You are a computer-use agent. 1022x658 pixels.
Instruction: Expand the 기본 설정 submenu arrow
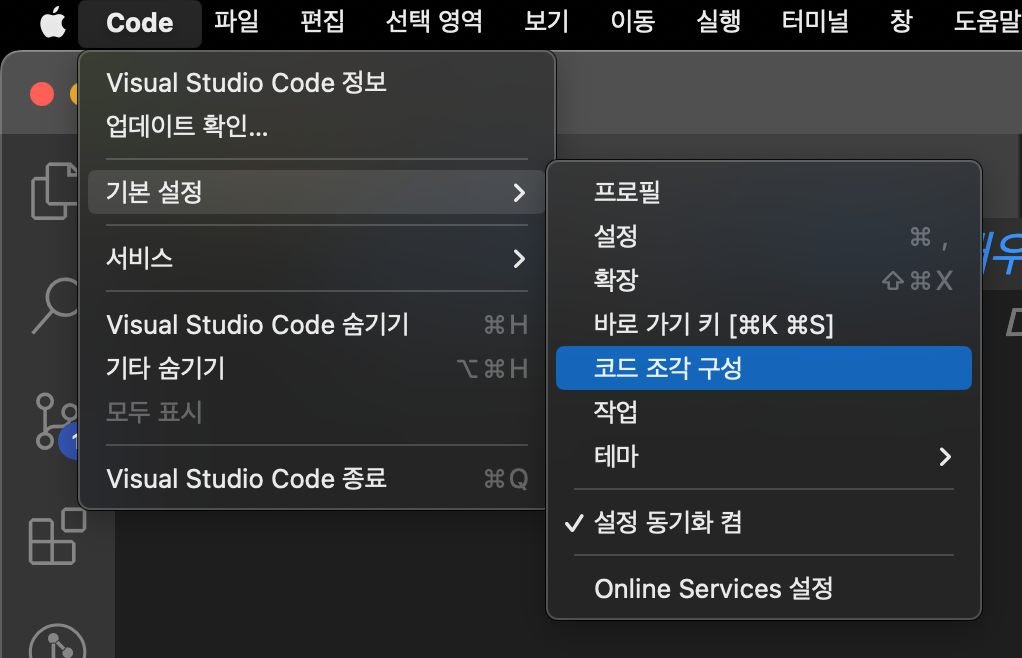(519, 192)
